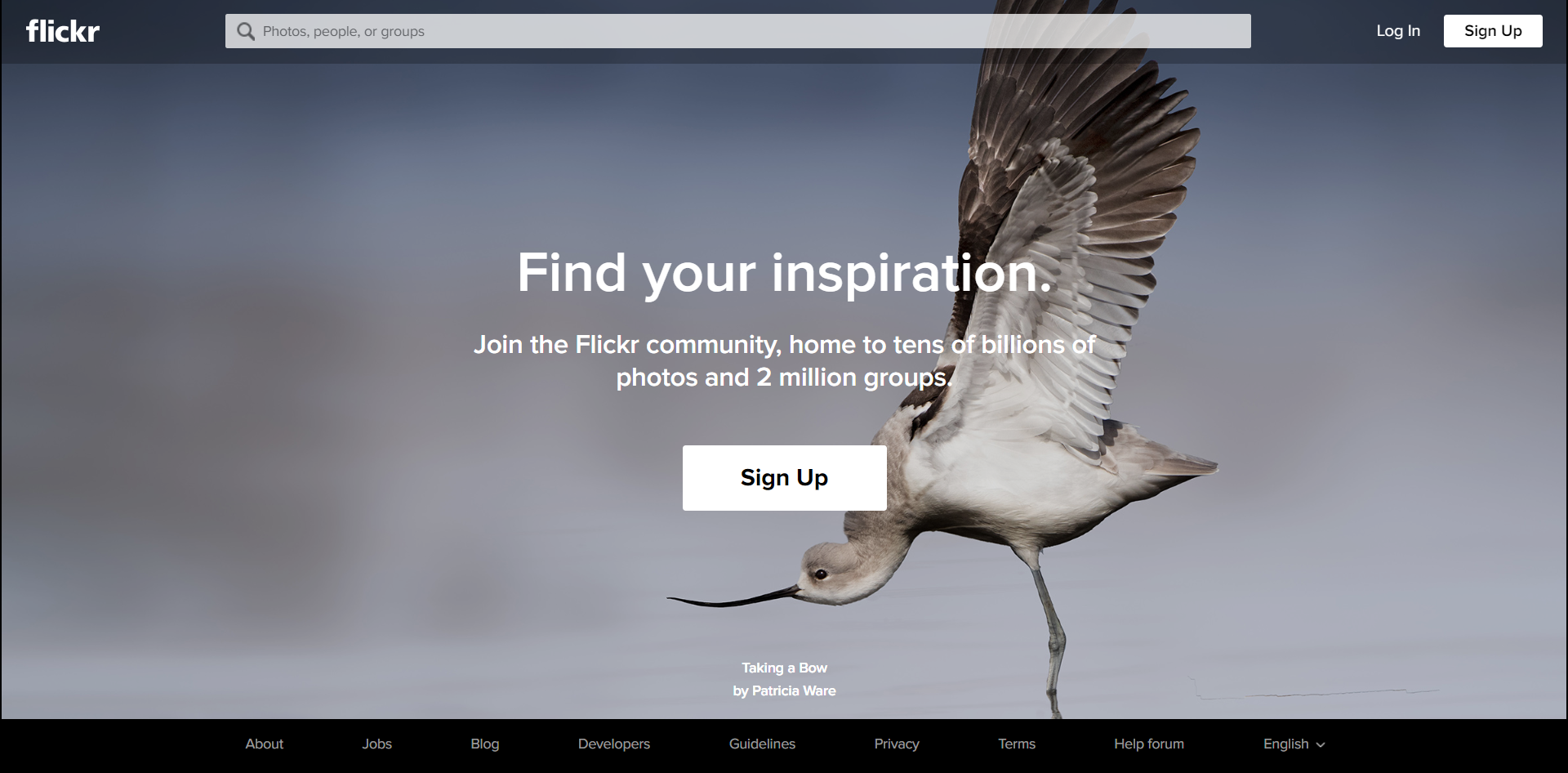This screenshot has height=773, width=1568.
Task: Focus the Photos, people, or groups search box
Action: [x=737, y=31]
